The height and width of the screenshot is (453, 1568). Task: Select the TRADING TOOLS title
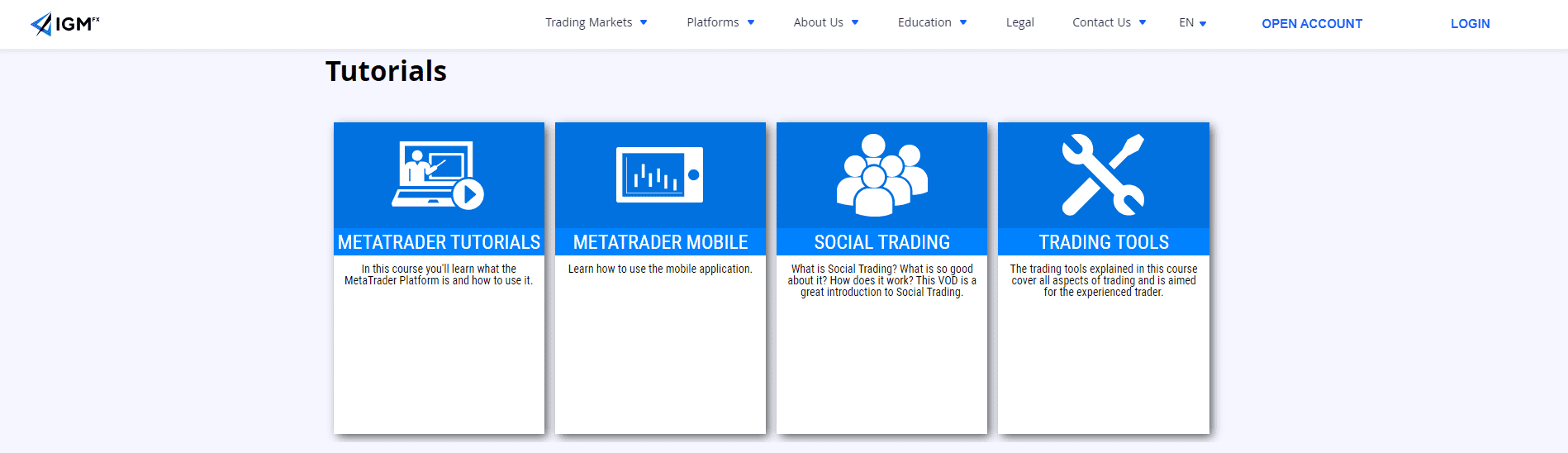pyautogui.click(x=1104, y=242)
